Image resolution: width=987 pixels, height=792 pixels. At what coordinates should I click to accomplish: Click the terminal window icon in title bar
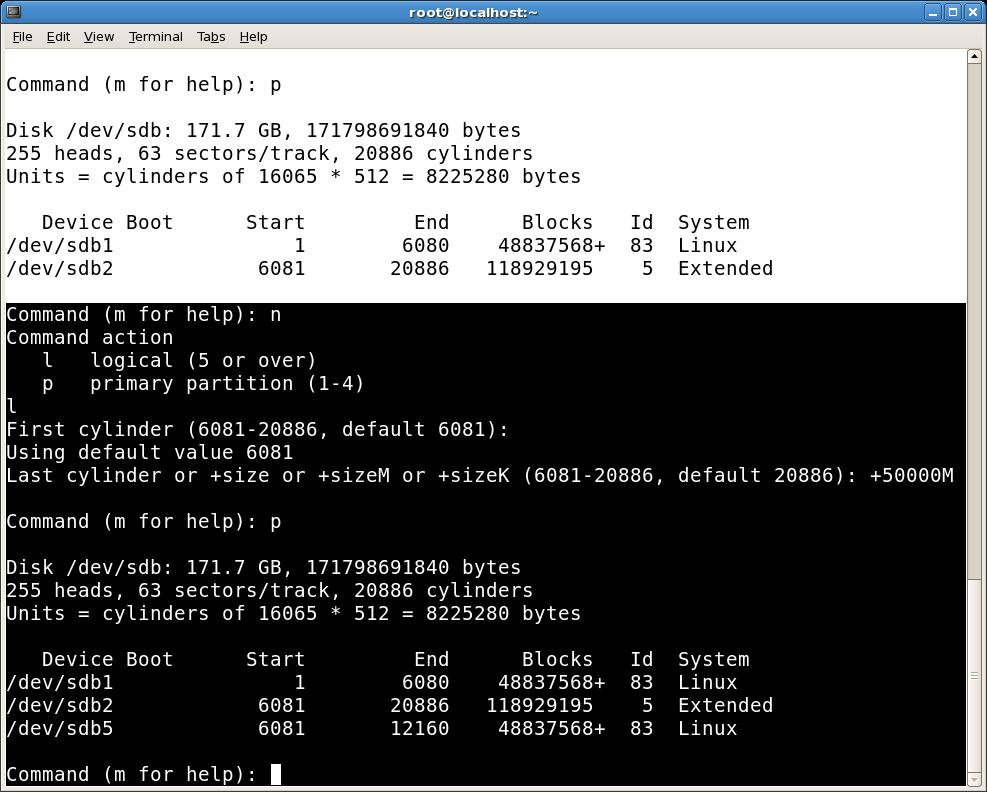pos(12,12)
